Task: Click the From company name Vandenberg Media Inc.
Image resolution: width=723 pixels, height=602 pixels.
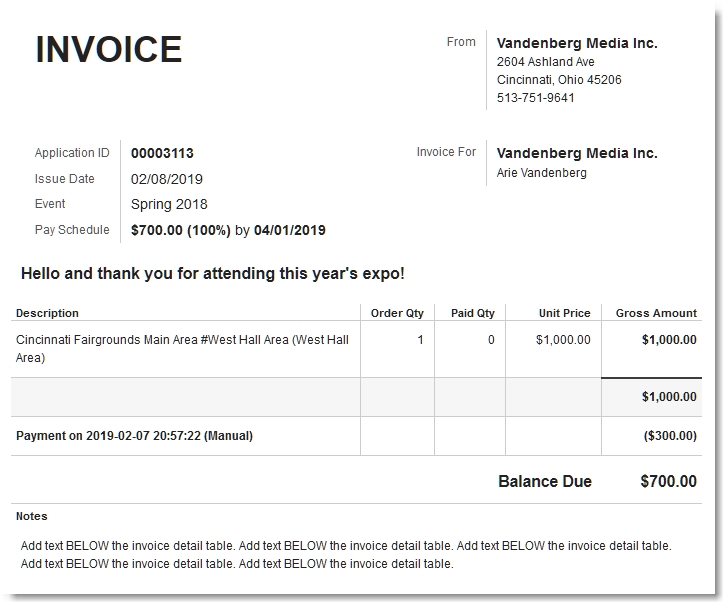Action: (x=577, y=43)
